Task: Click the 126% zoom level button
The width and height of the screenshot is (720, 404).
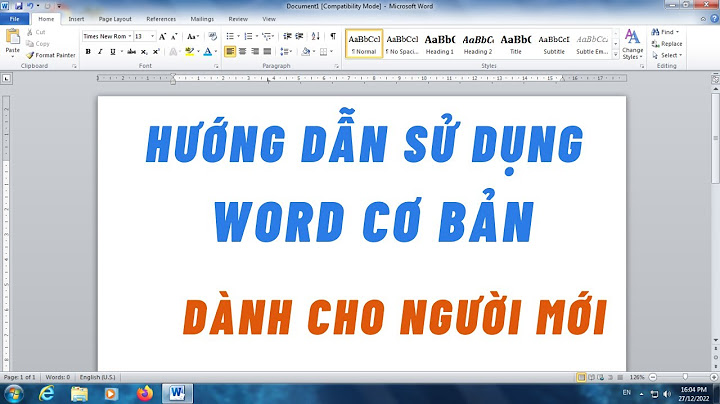Action: point(637,377)
